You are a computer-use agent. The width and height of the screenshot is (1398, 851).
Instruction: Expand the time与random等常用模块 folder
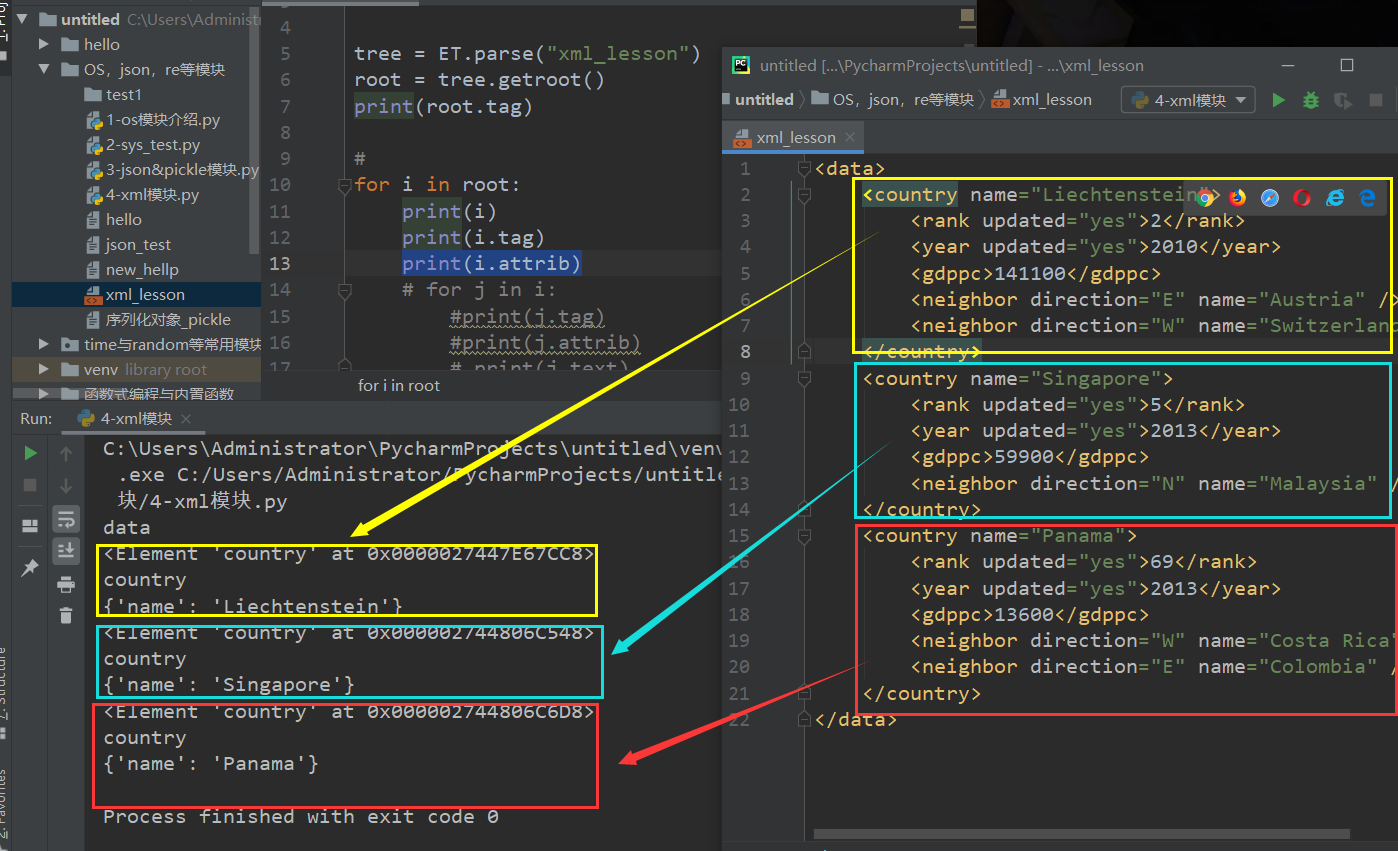[x=44, y=344]
